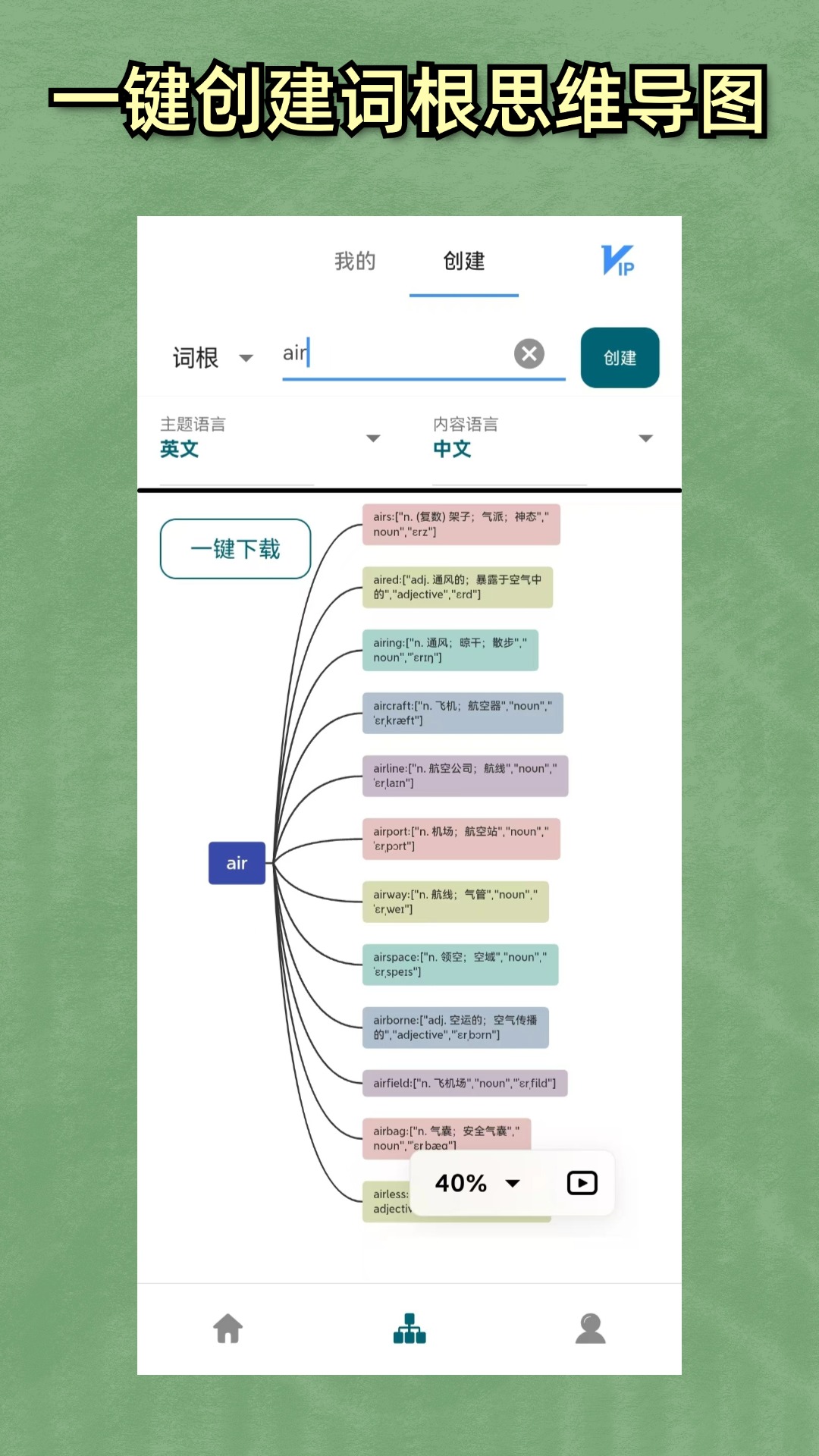Click the airs node at top

pyautogui.click(x=461, y=524)
